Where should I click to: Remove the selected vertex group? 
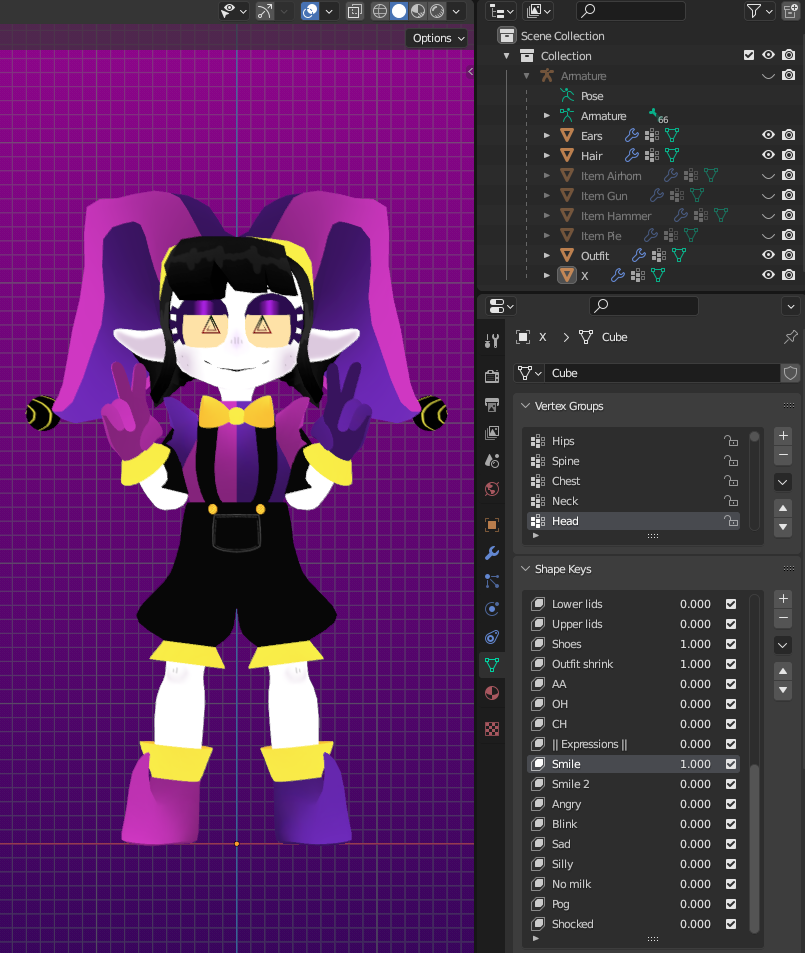point(783,455)
